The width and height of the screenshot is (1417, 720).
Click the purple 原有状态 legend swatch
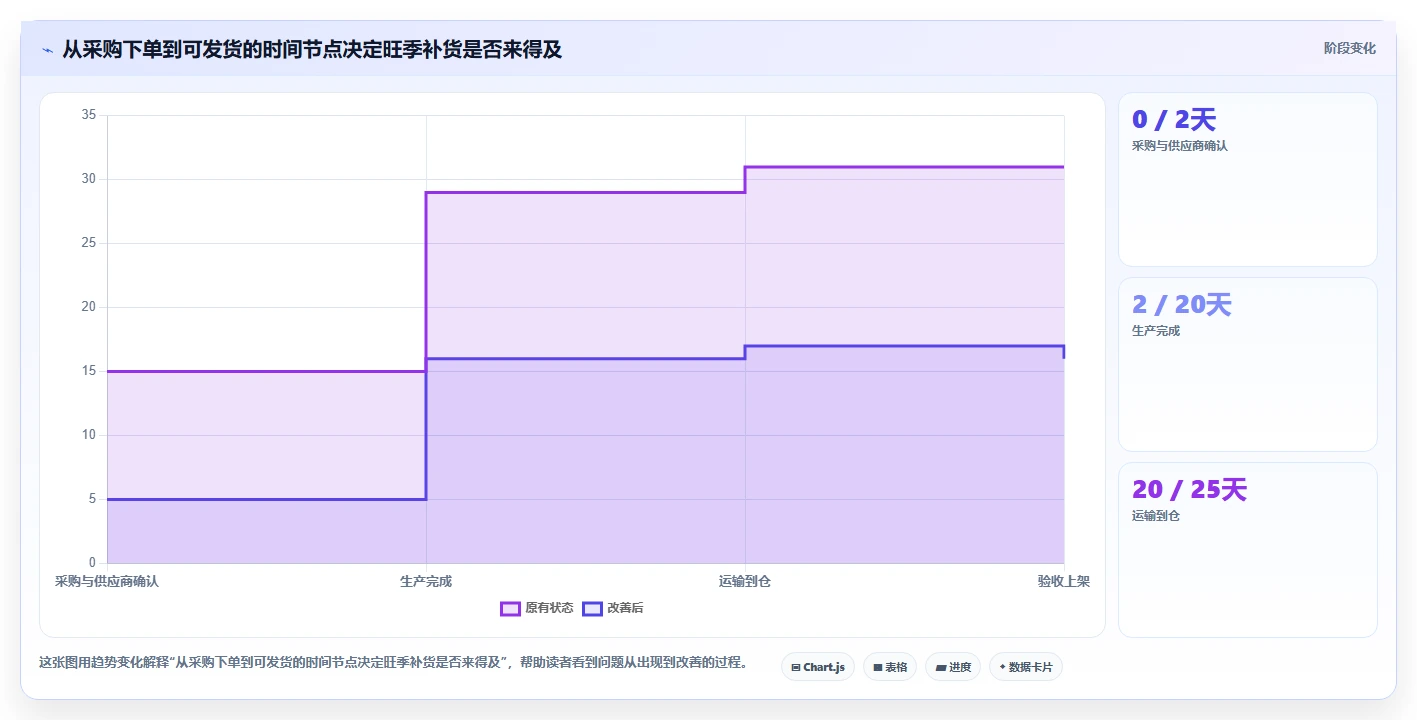(510, 608)
